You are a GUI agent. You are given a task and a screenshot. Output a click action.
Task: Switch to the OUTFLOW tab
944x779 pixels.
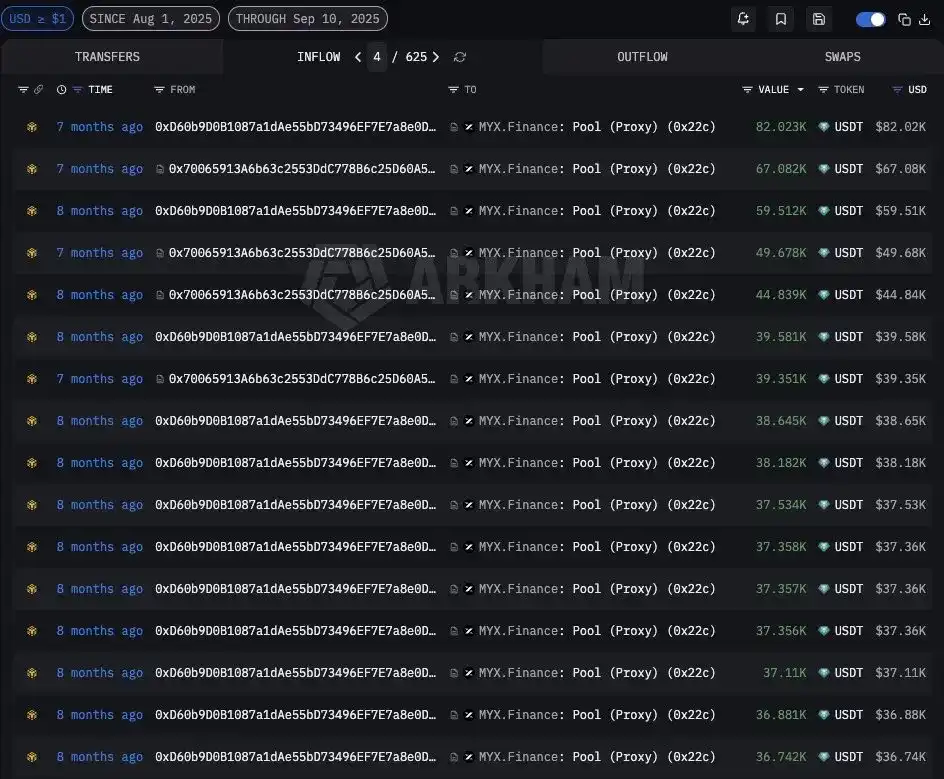pyautogui.click(x=642, y=57)
